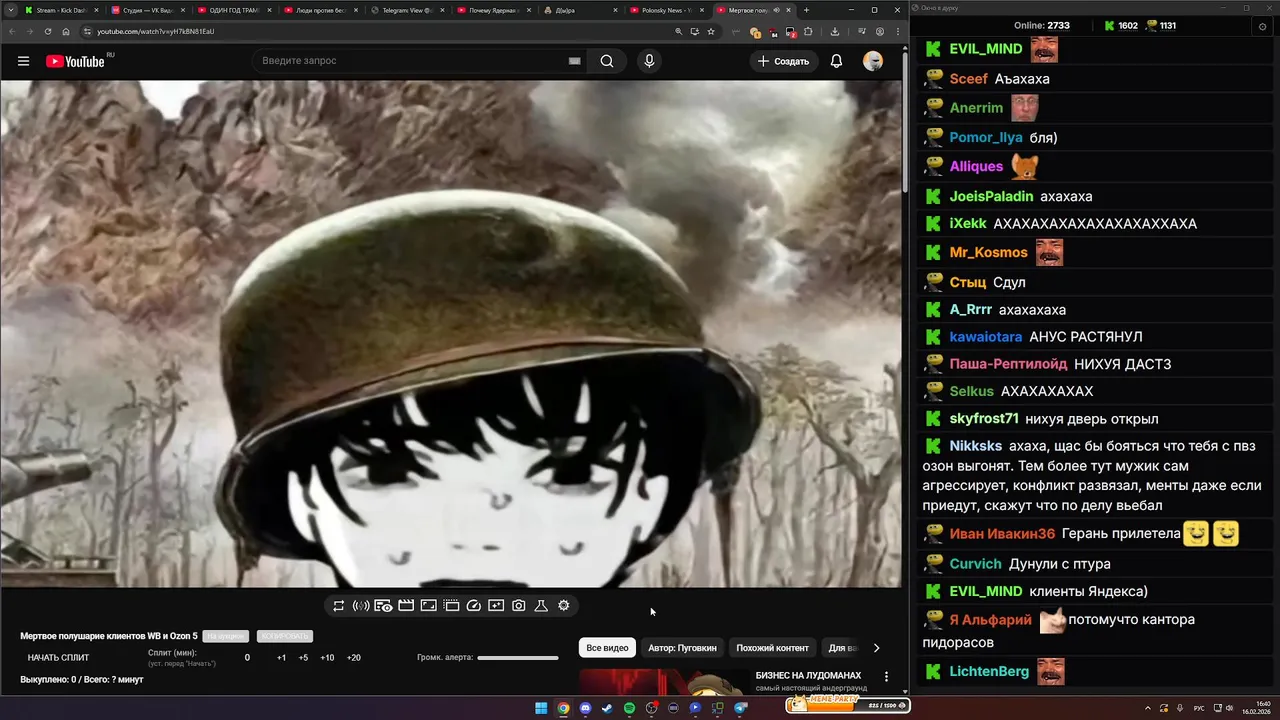Click the browser address bar URL
Image resolution: width=1280 pixels, height=720 pixels.
point(156,31)
